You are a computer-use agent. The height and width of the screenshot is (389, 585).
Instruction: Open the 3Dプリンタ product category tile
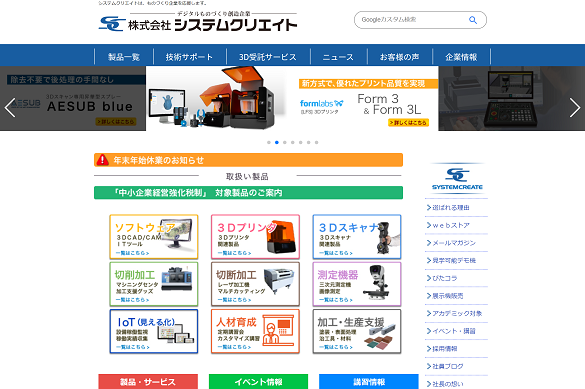tap(255, 237)
